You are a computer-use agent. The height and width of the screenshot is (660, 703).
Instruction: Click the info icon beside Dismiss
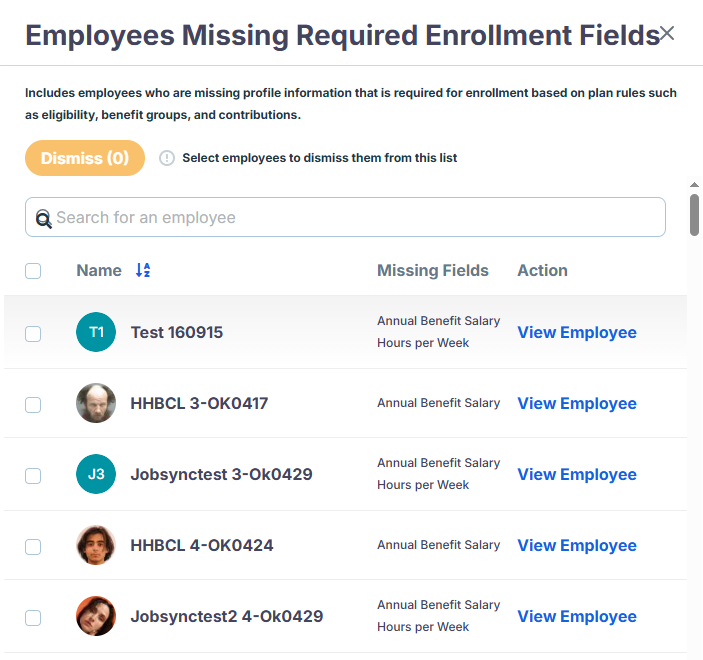[x=167, y=158]
